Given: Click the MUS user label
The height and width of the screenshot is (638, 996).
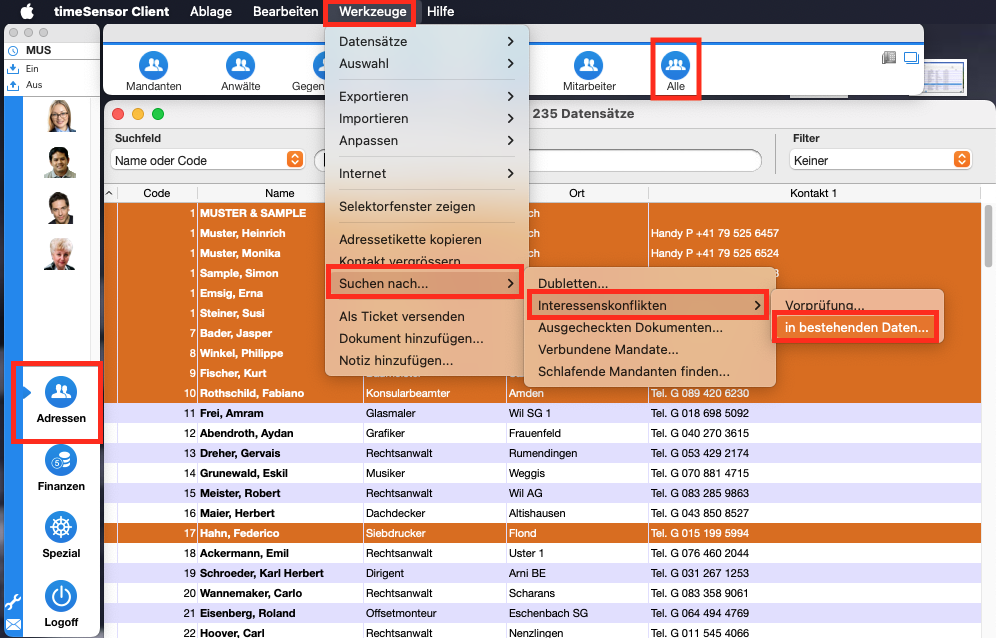Looking at the screenshot, I should point(38,50).
